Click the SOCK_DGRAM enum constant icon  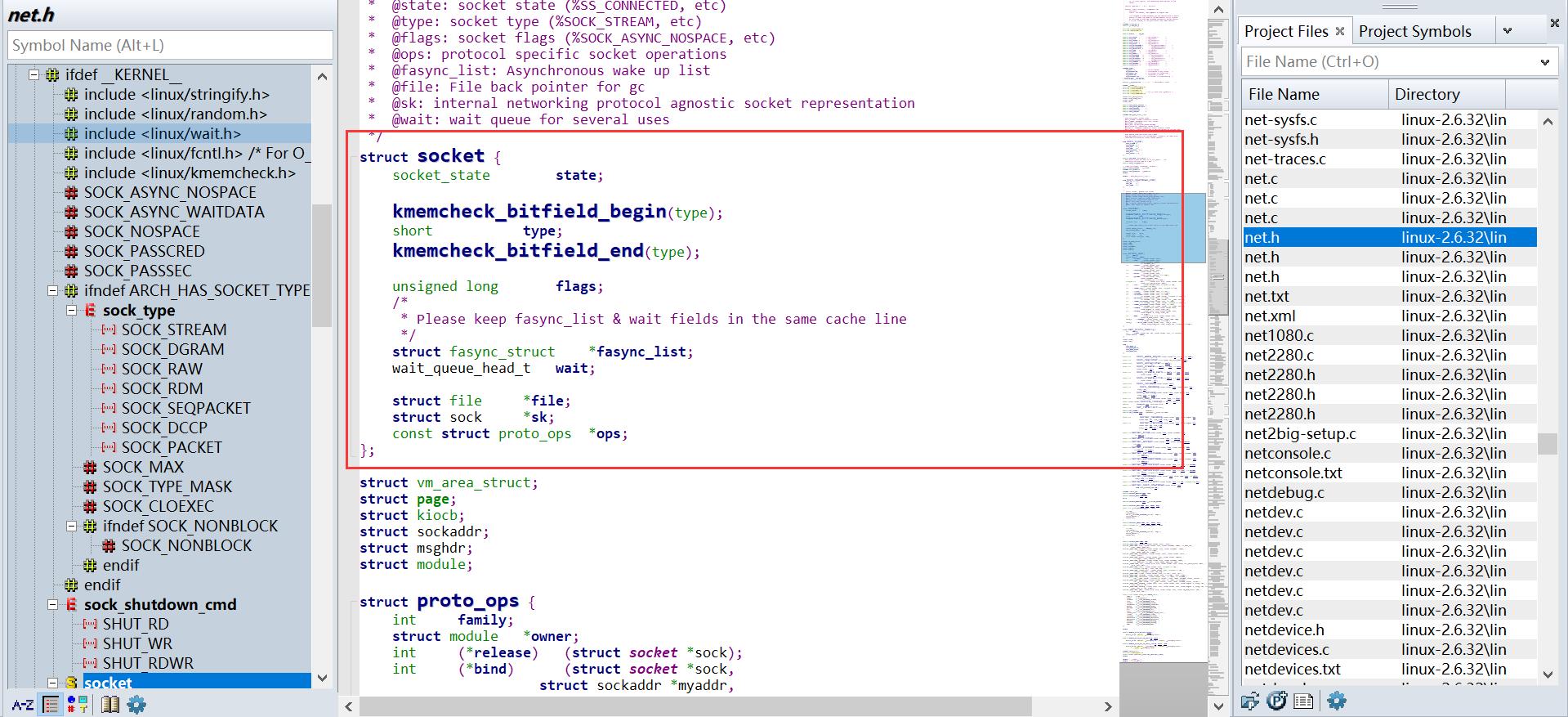(108, 349)
